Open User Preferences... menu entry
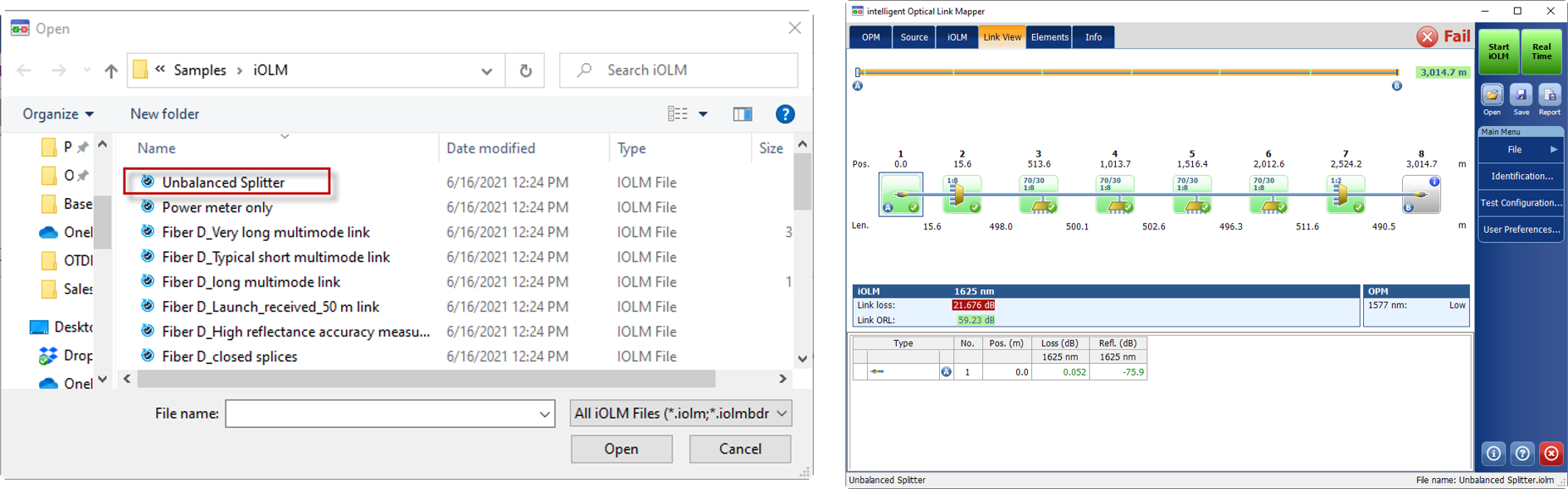The width and height of the screenshot is (1568, 489). pyautogui.click(x=1521, y=230)
